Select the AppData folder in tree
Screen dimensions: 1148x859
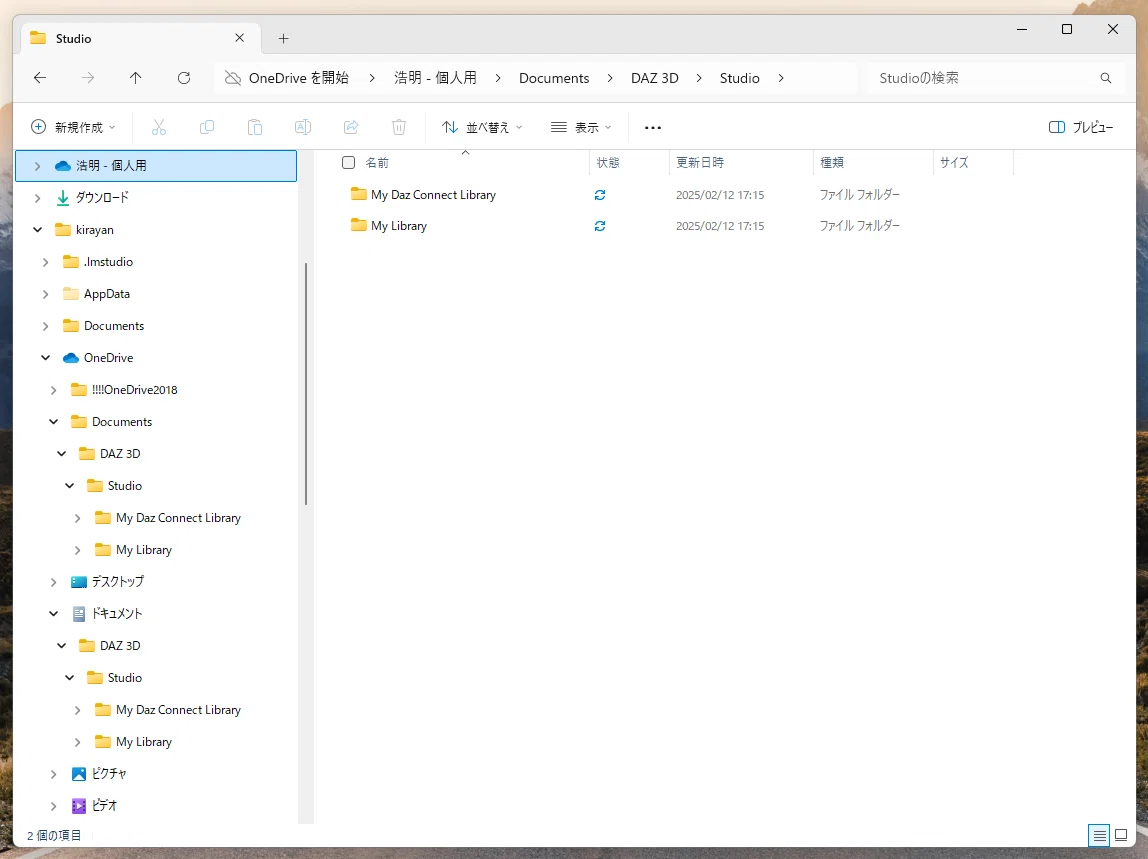click(x=107, y=294)
